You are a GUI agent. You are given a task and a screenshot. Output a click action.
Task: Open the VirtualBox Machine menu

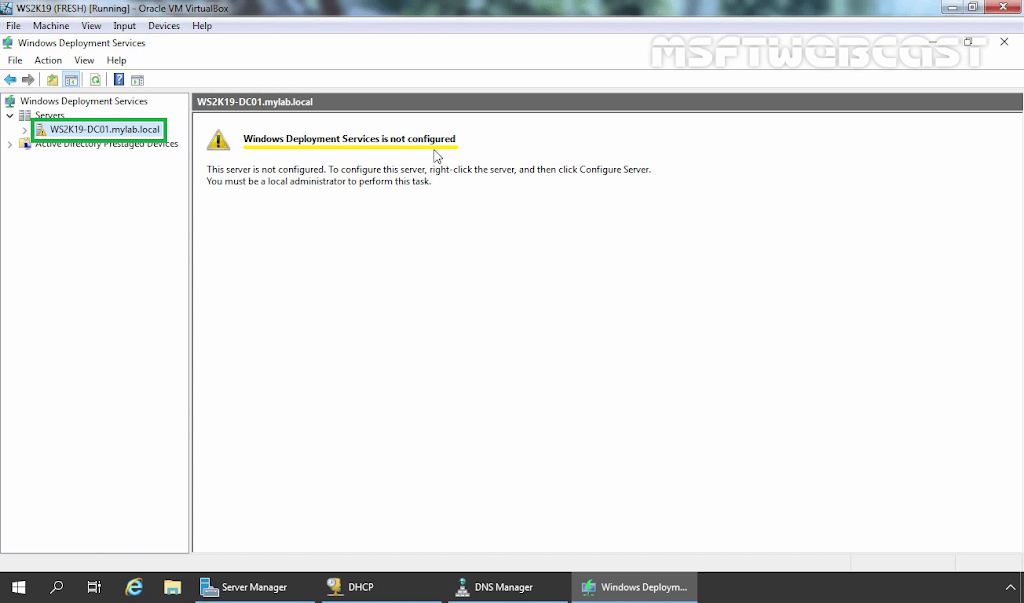[x=51, y=25]
